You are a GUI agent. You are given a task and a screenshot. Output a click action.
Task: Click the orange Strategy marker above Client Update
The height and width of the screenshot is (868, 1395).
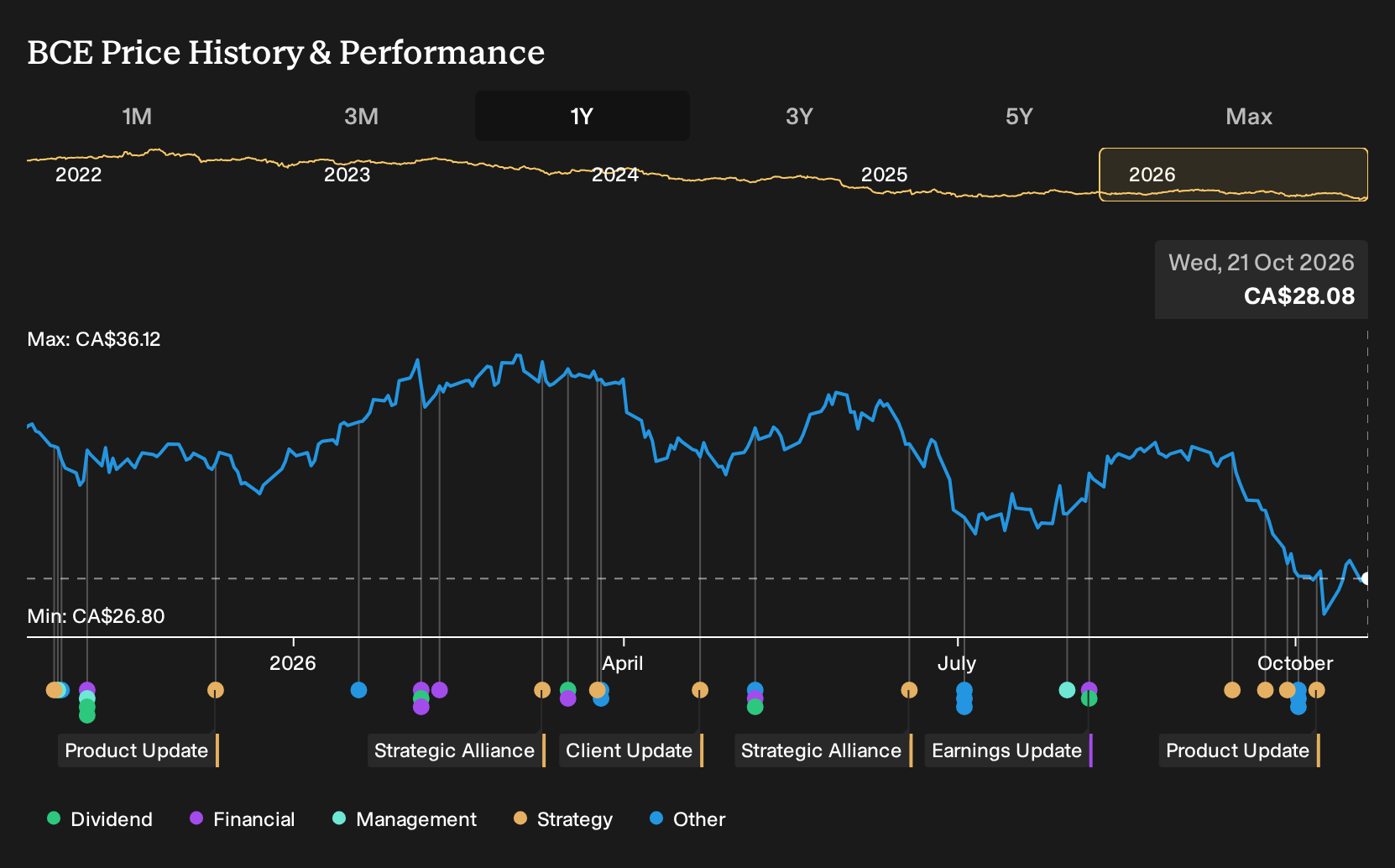[x=700, y=690]
